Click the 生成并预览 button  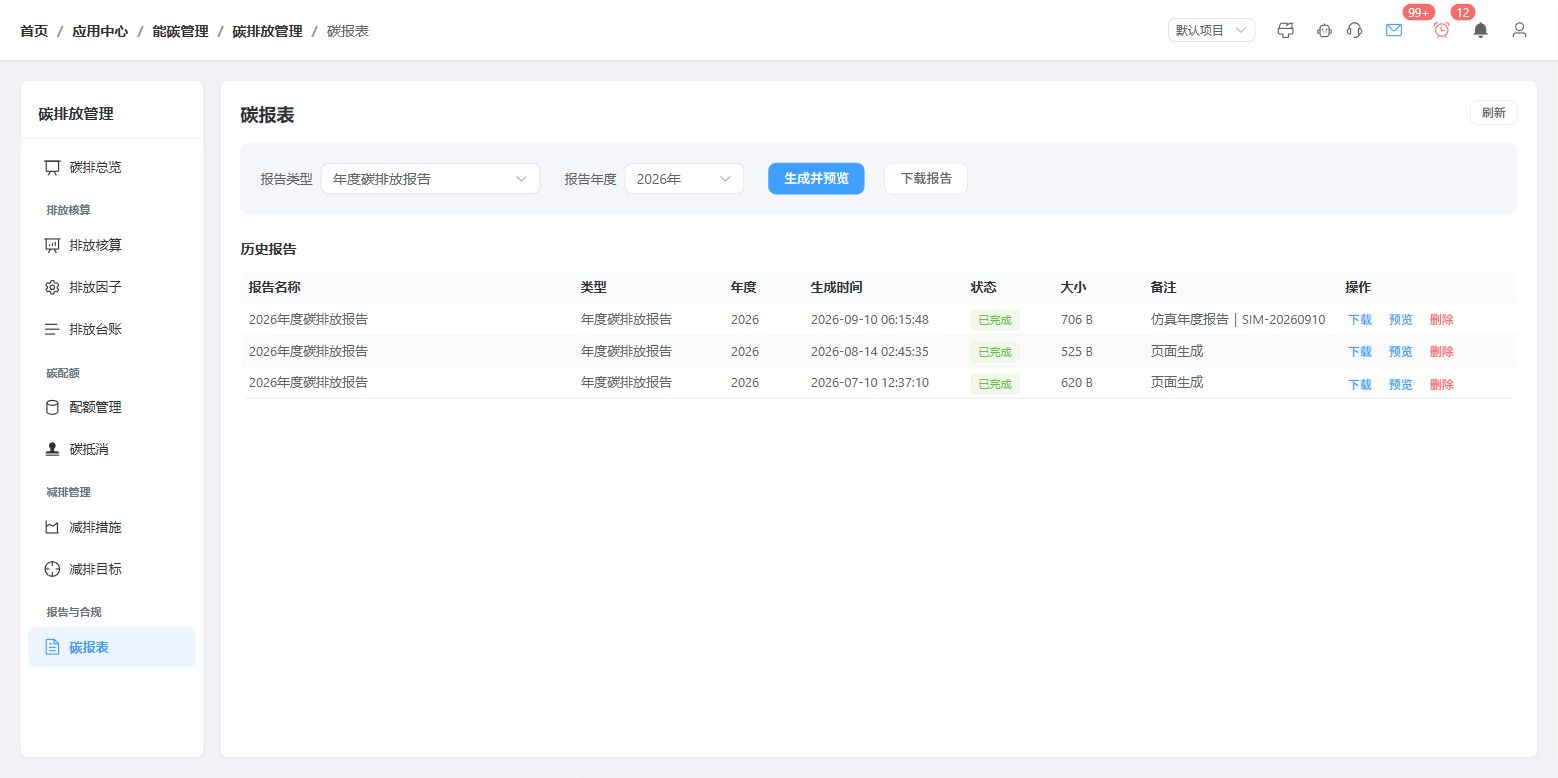pos(816,178)
